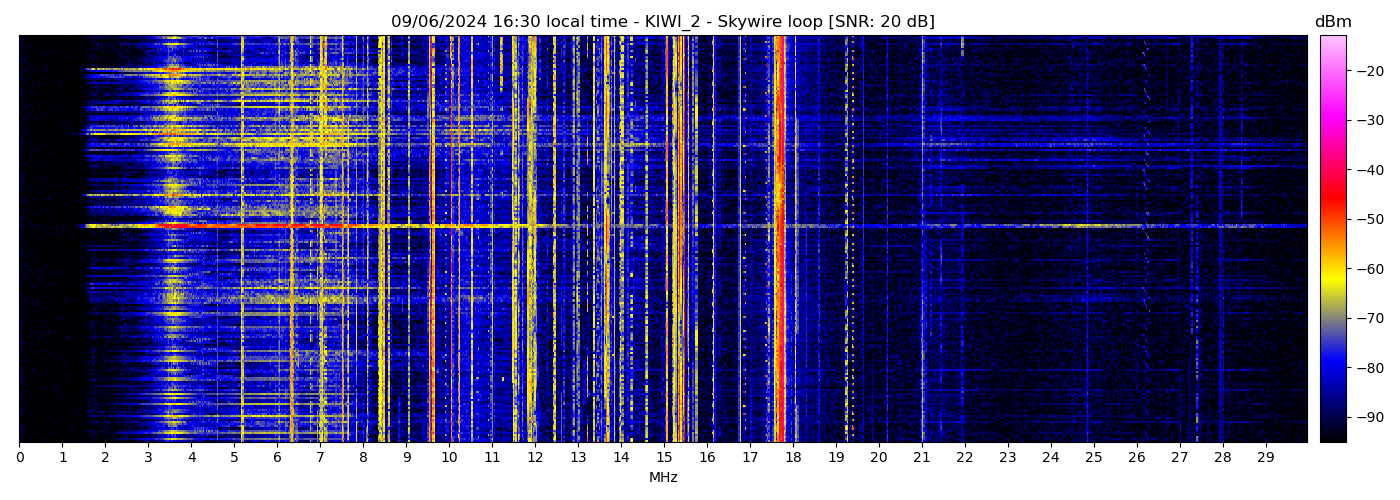Click the 0 tick label on the frequency axis

point(19,457)
